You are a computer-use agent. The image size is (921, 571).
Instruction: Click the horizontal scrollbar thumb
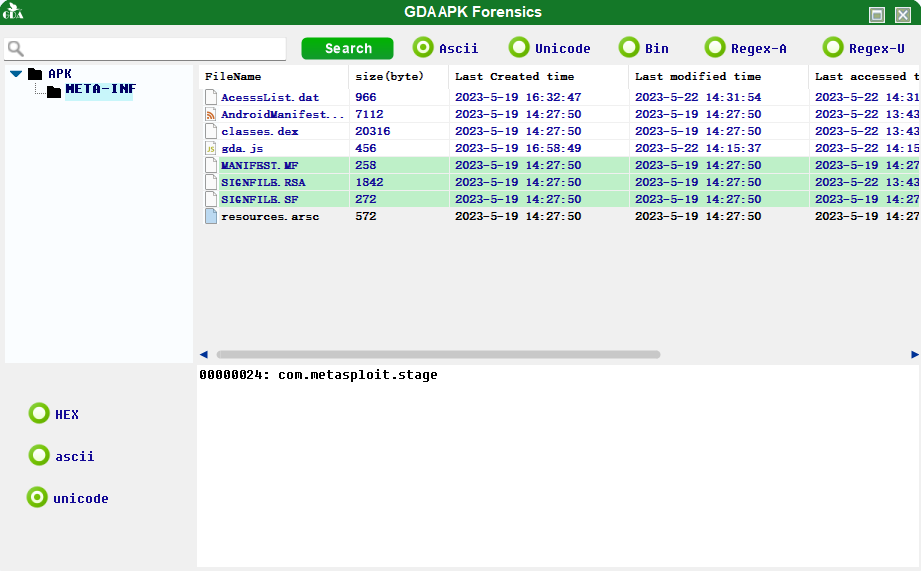tap(438, 354)
